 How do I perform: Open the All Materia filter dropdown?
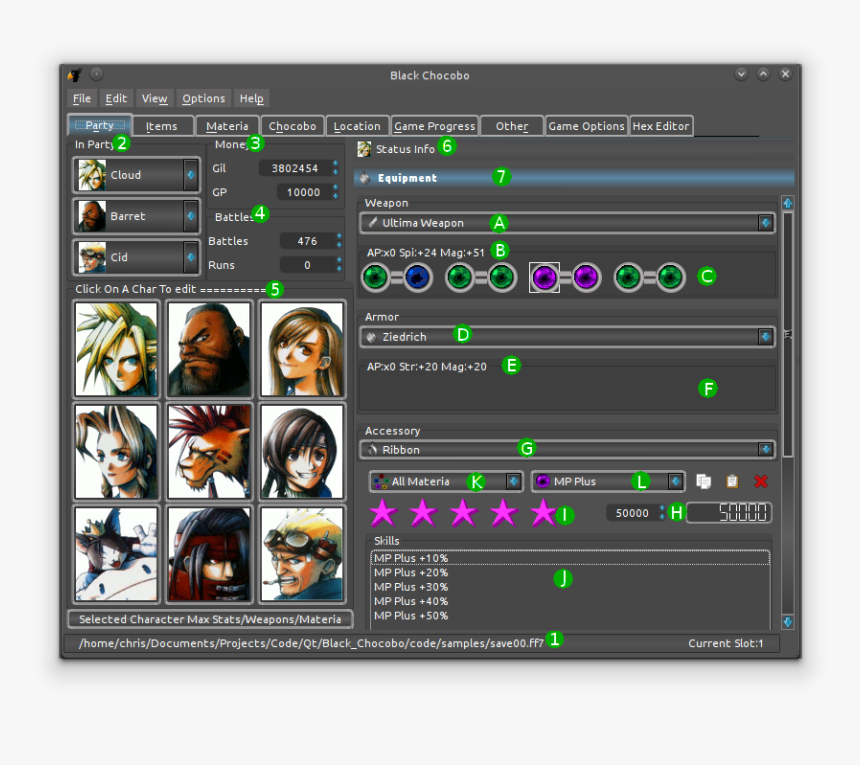[446, 481]
